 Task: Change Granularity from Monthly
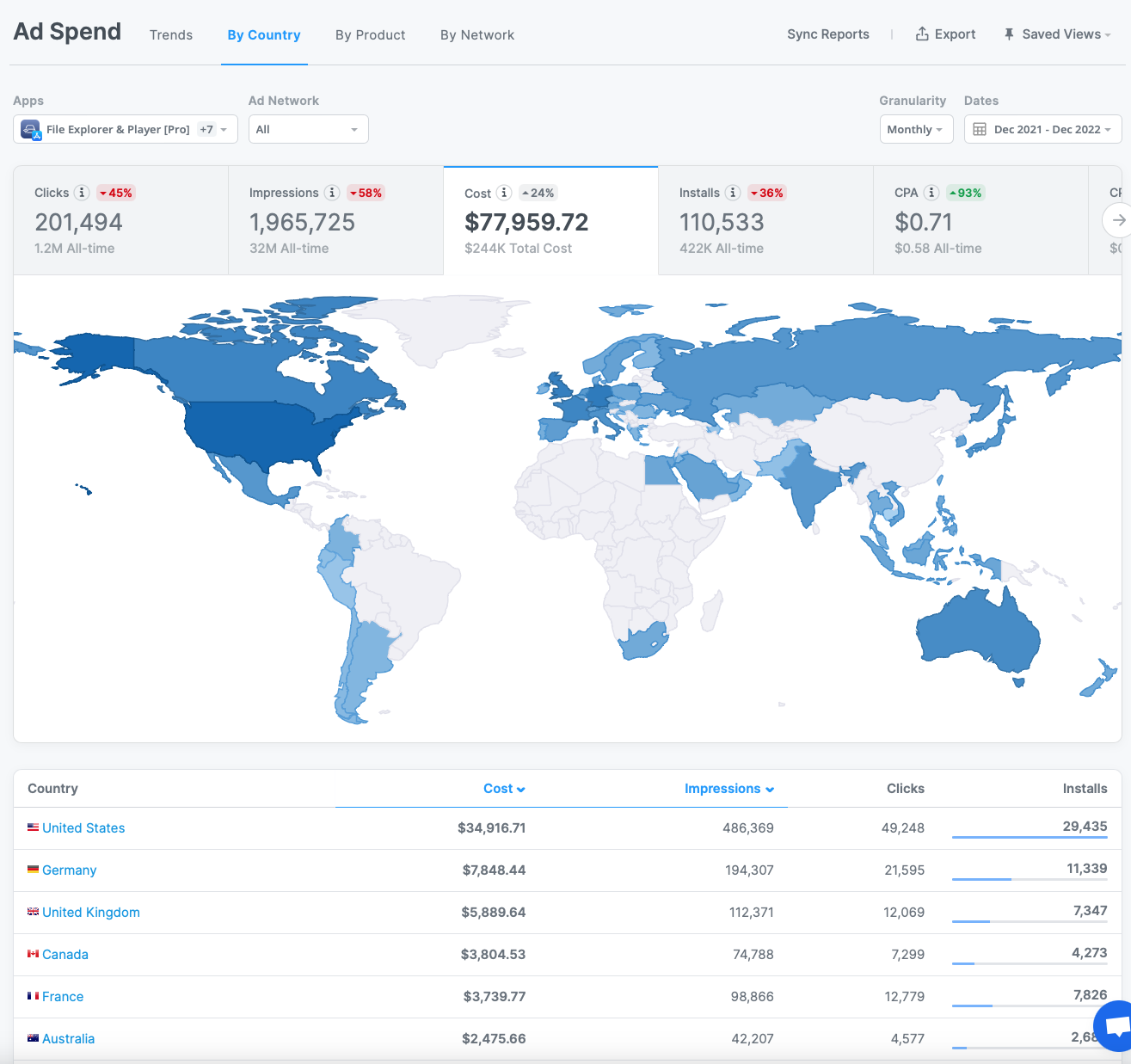[x=915, y=129]
